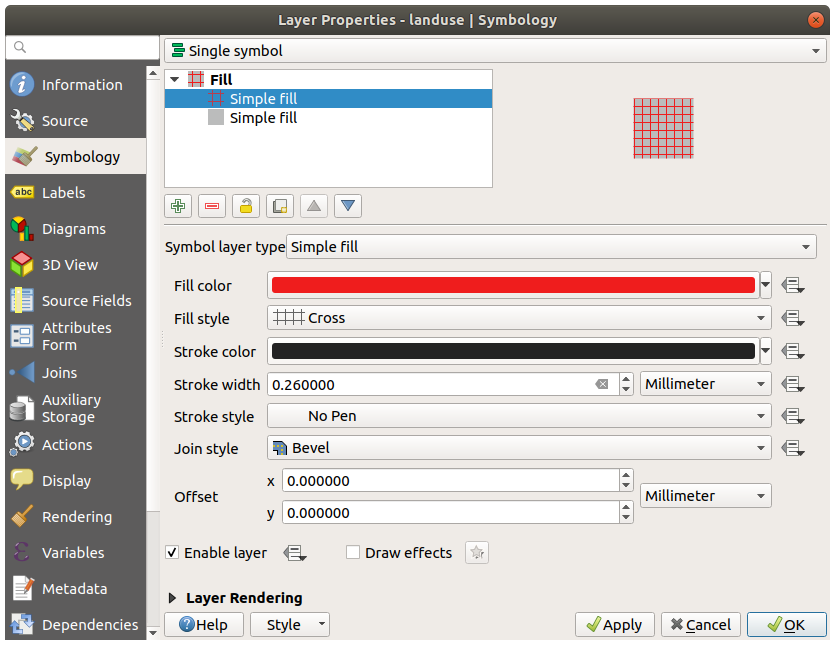Move symbol layer up with arrow
This screenshot has width=839, height=649.
314,206
